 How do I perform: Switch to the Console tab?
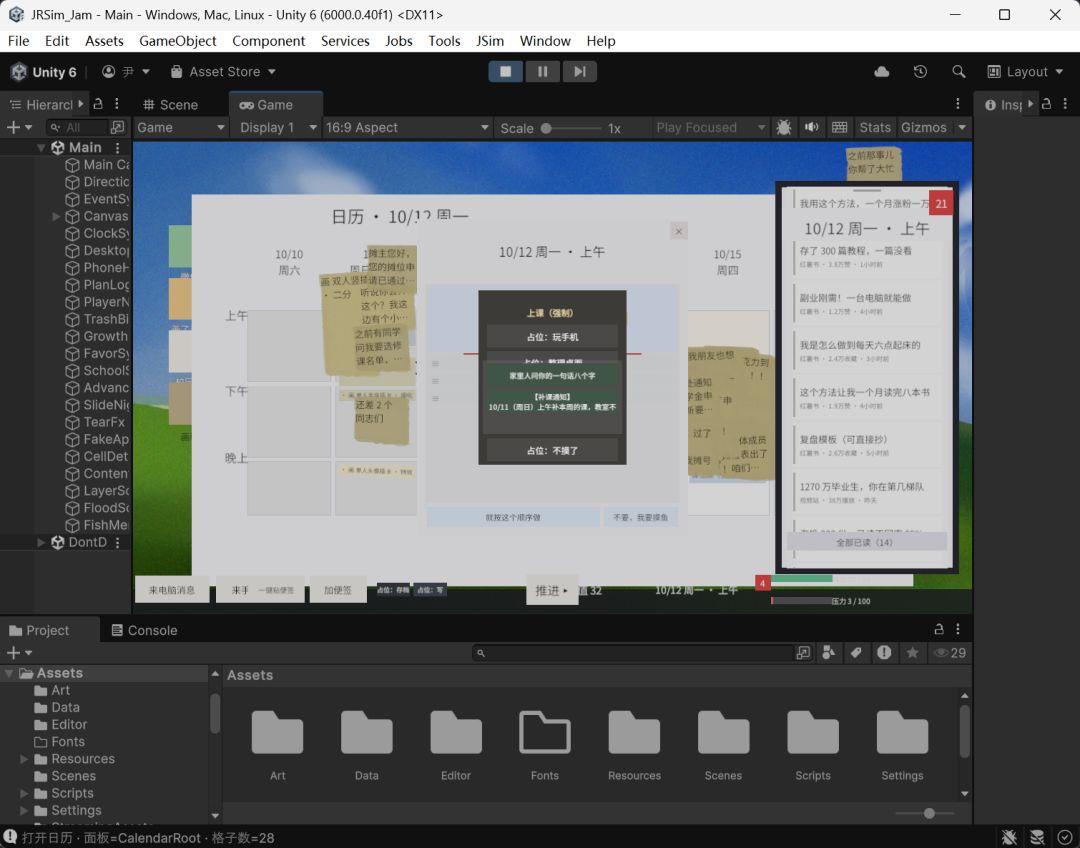(x=145, y=630)
